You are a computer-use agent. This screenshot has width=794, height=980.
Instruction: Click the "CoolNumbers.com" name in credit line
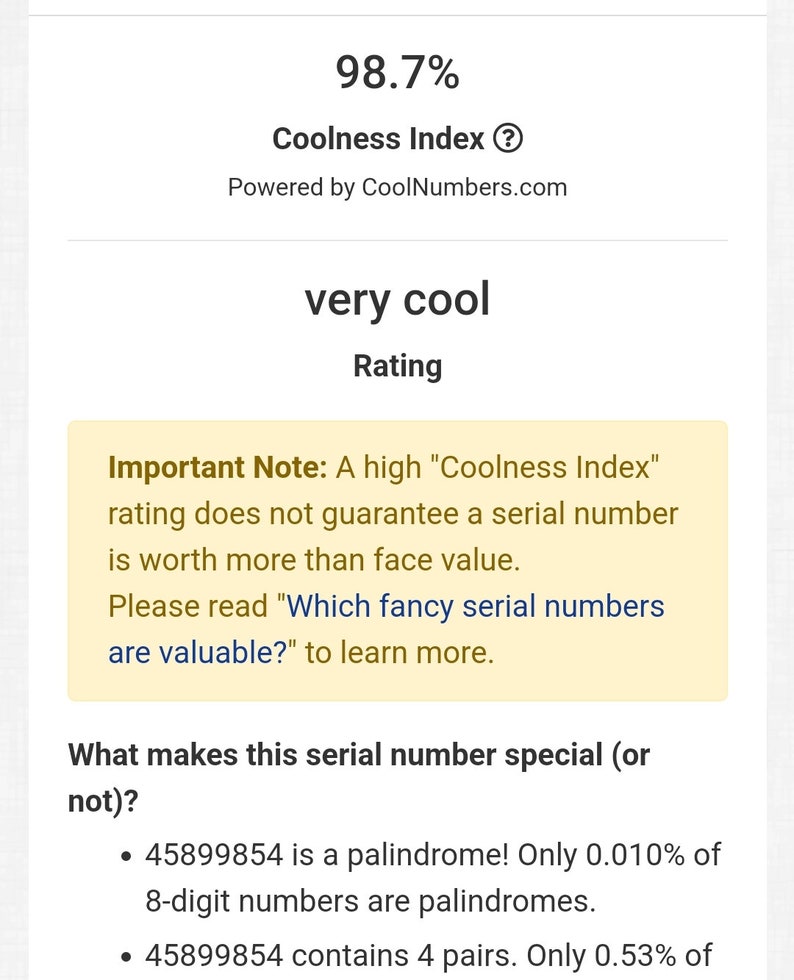click(465, 188)
